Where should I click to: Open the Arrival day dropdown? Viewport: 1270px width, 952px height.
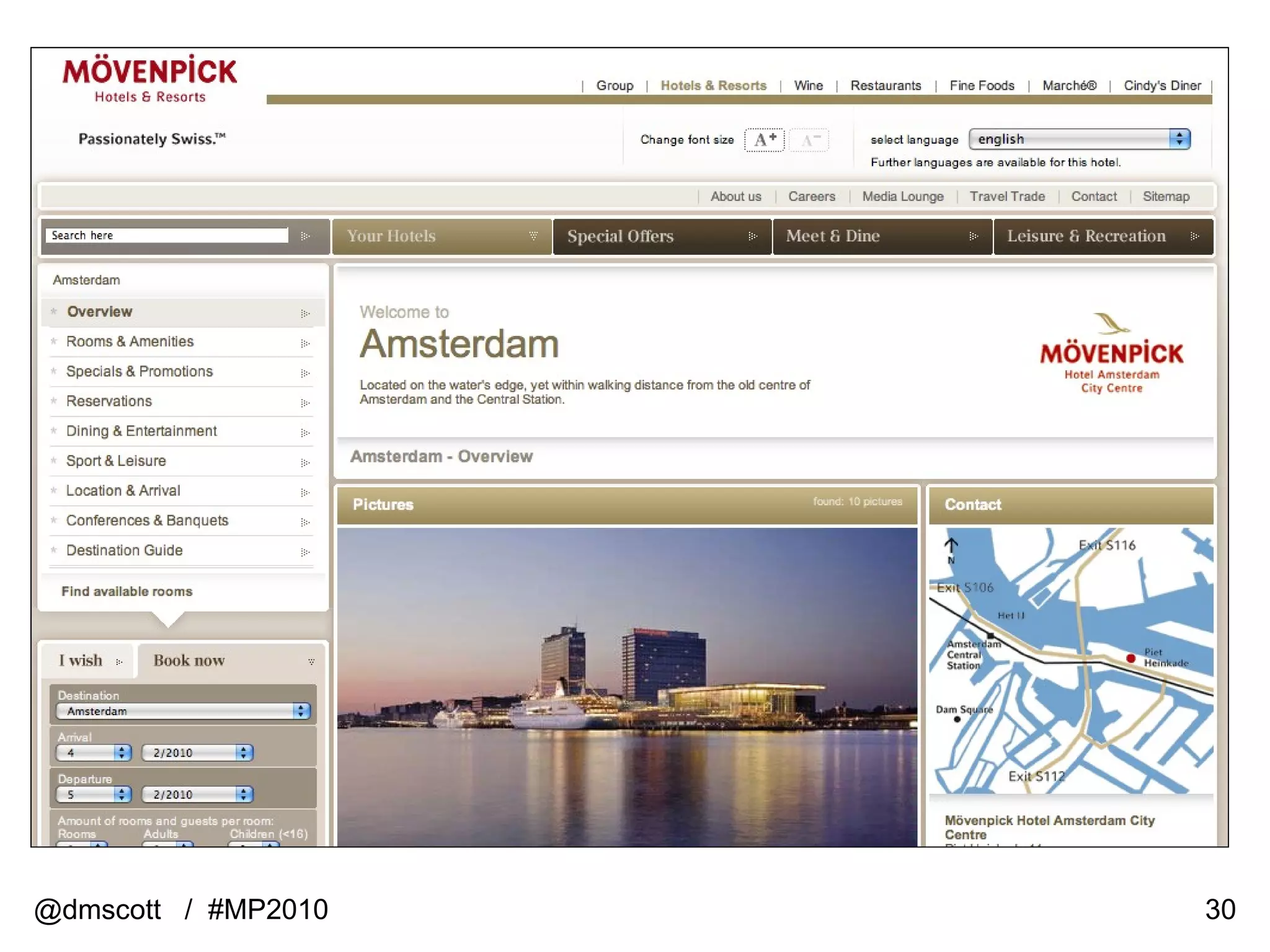click(x=94, y=752)
